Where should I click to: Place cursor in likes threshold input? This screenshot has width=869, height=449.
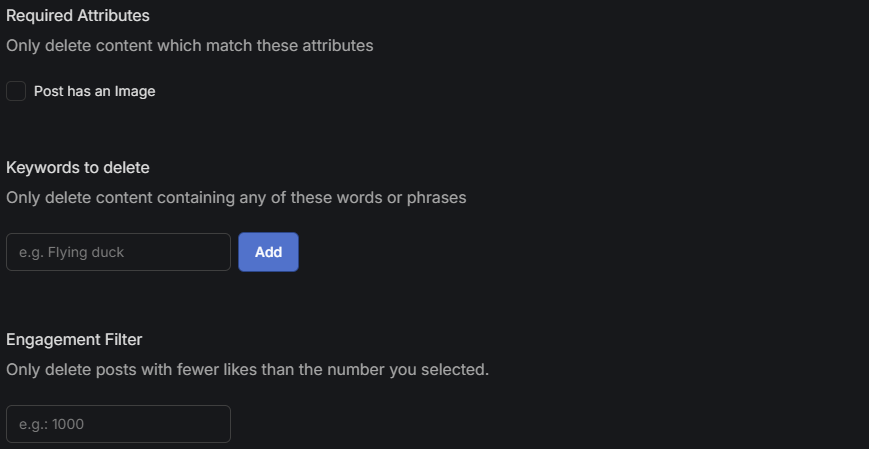click(x=118, y=424)
